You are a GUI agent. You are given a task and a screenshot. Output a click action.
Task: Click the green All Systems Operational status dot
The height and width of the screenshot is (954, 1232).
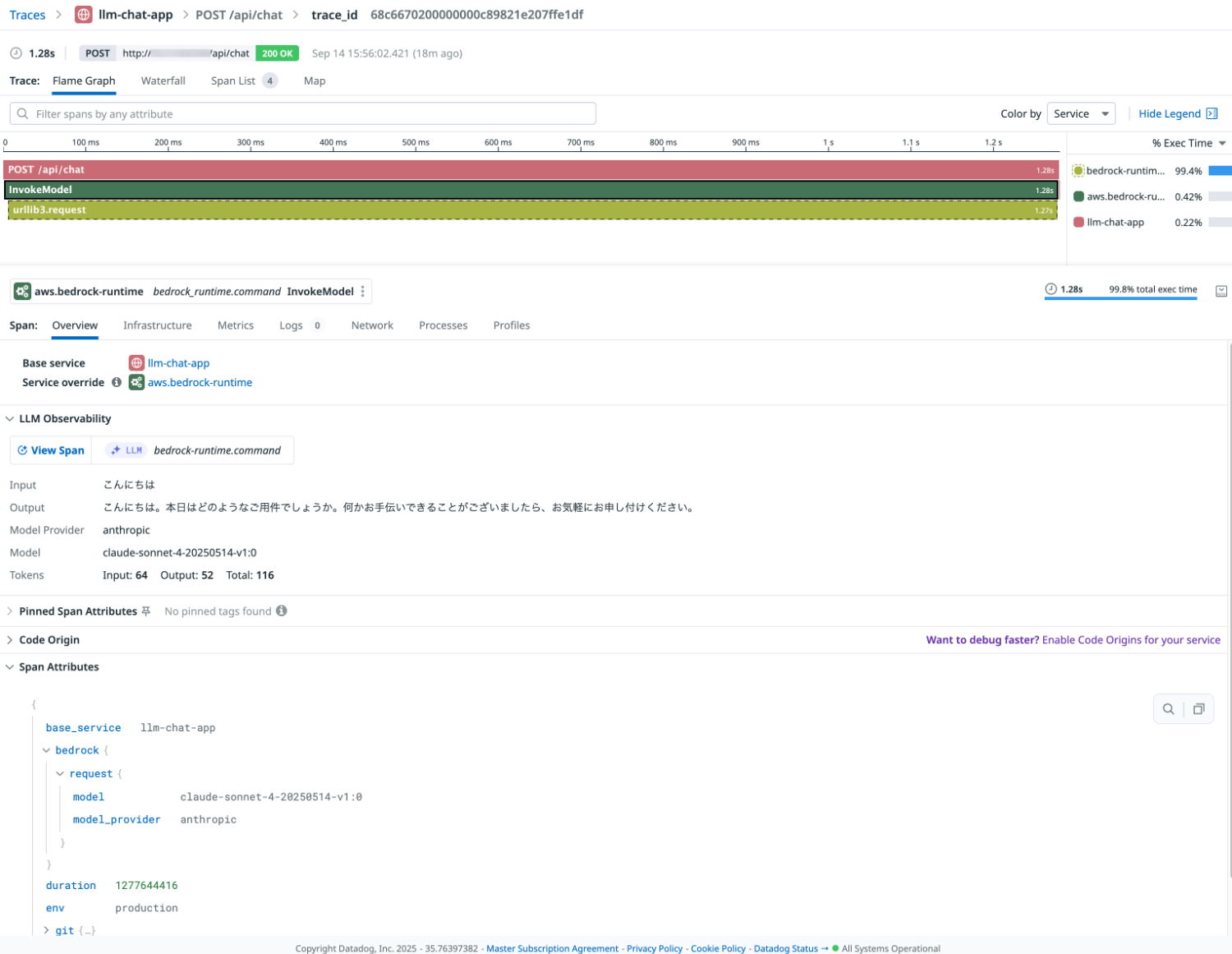(x=835, y=948)
